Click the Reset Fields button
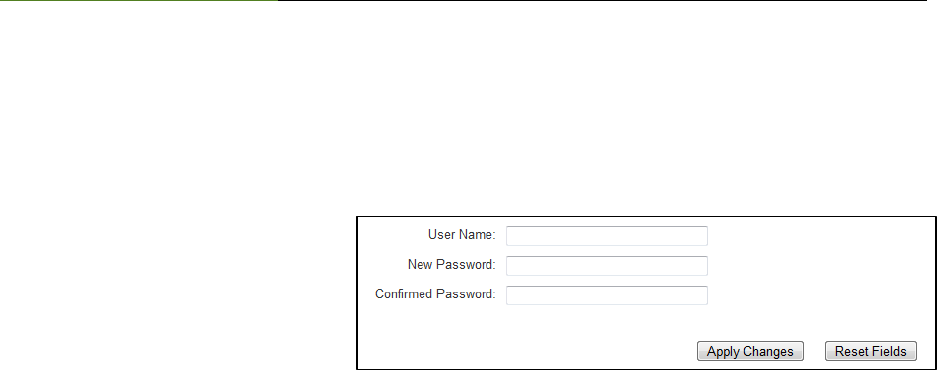937x370 pixels. [871, 351]
